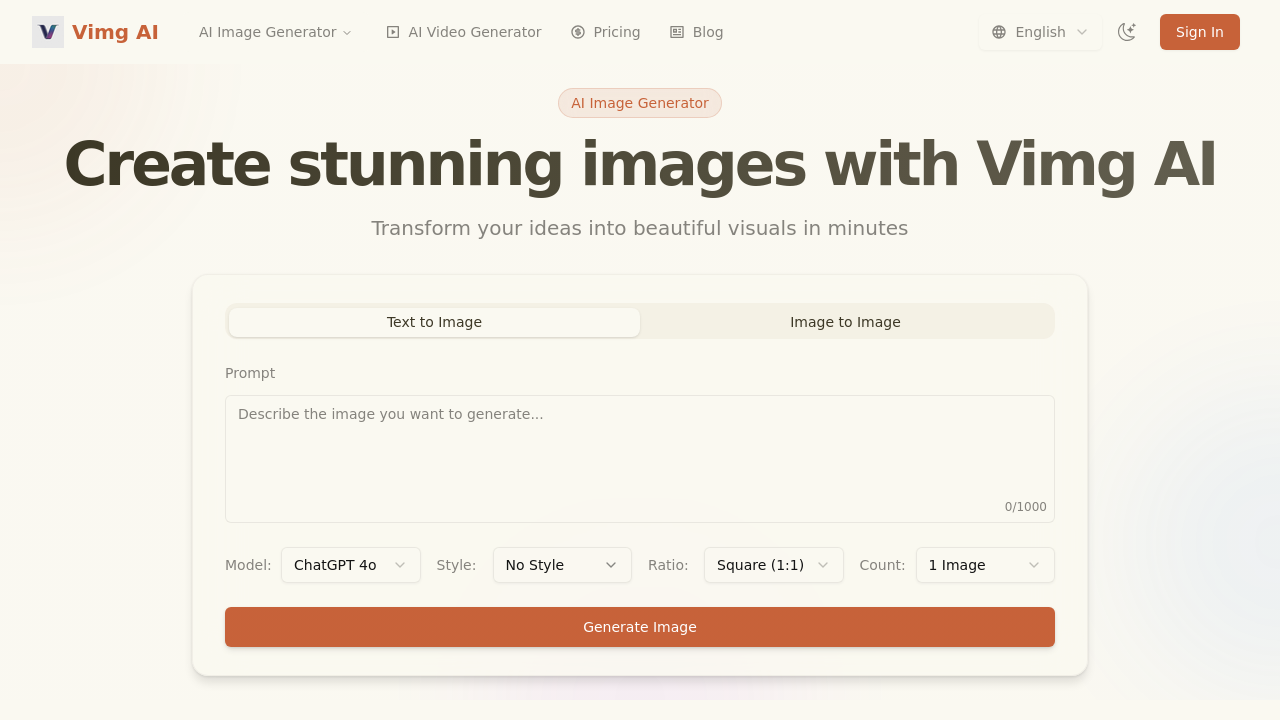Image resolution: width=1280 pixels, height=720 pixels.
Task: Click the 0/1000 character counter
Action: click(x=1025, y=506)
